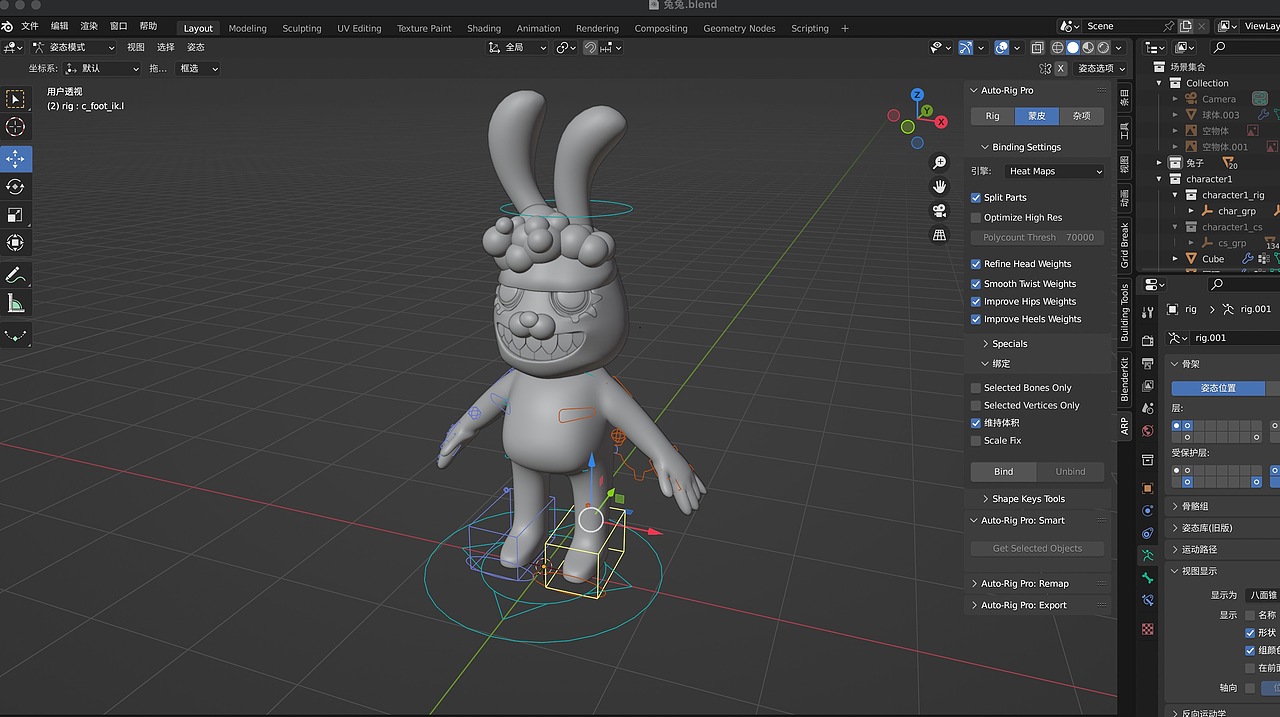This screenshot has height=717, width=1280.
Task: Switch to the Sculpting workspace tab
Action: (302, 28)
